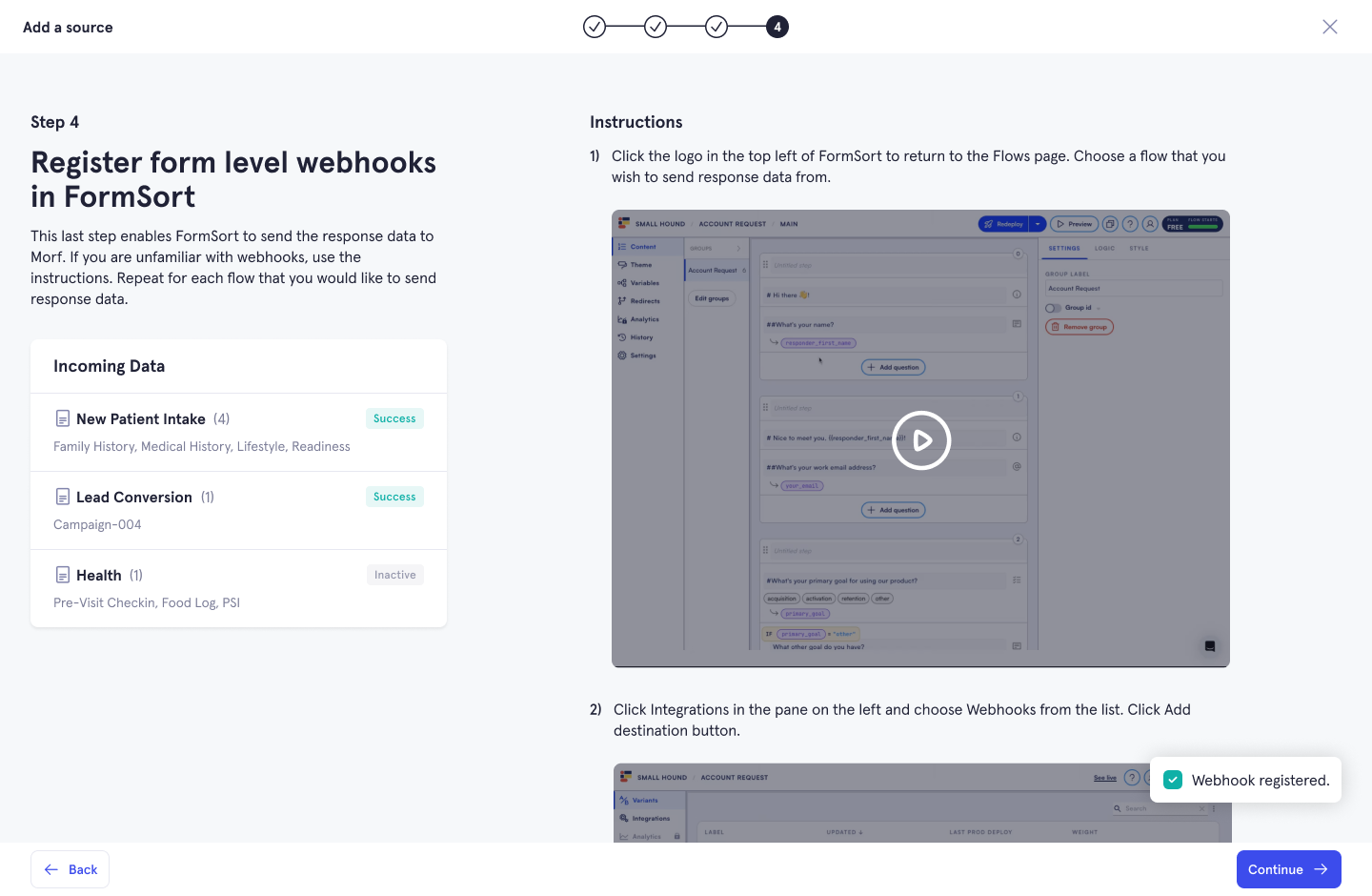
Task: Click the Health form document icon
Action: pos(63,575)
